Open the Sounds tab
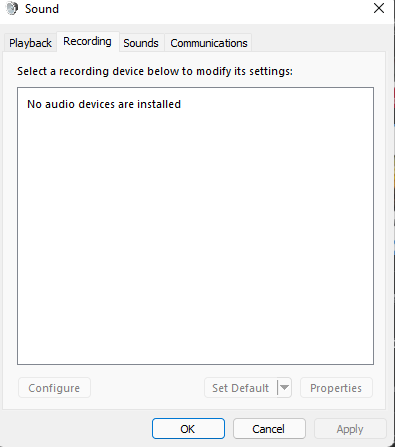Image resolution: width=395 pixels, height=447 pixels. [141, 43]
